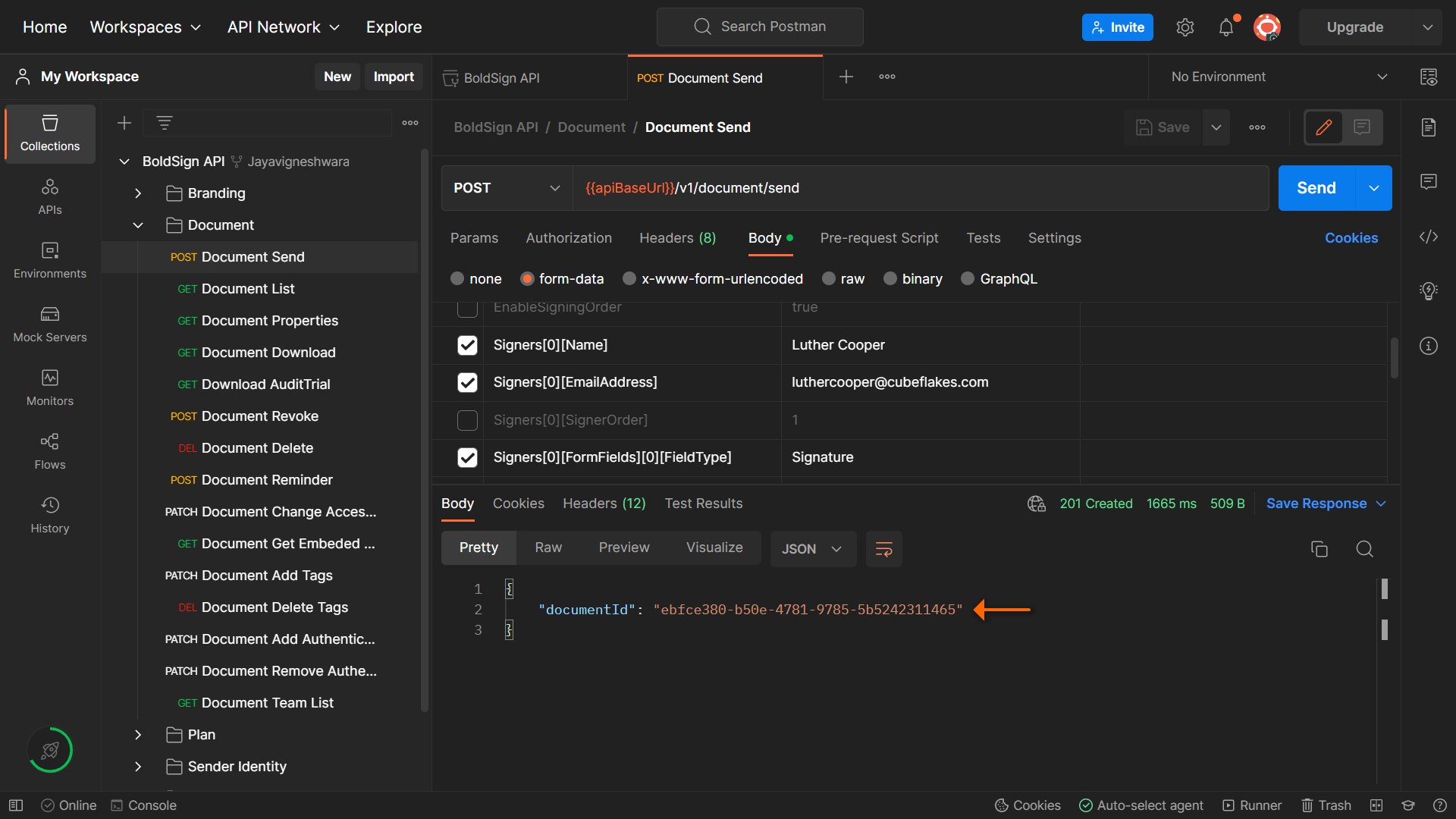
Task: Copy the response body
Action: pos(1319,549)
